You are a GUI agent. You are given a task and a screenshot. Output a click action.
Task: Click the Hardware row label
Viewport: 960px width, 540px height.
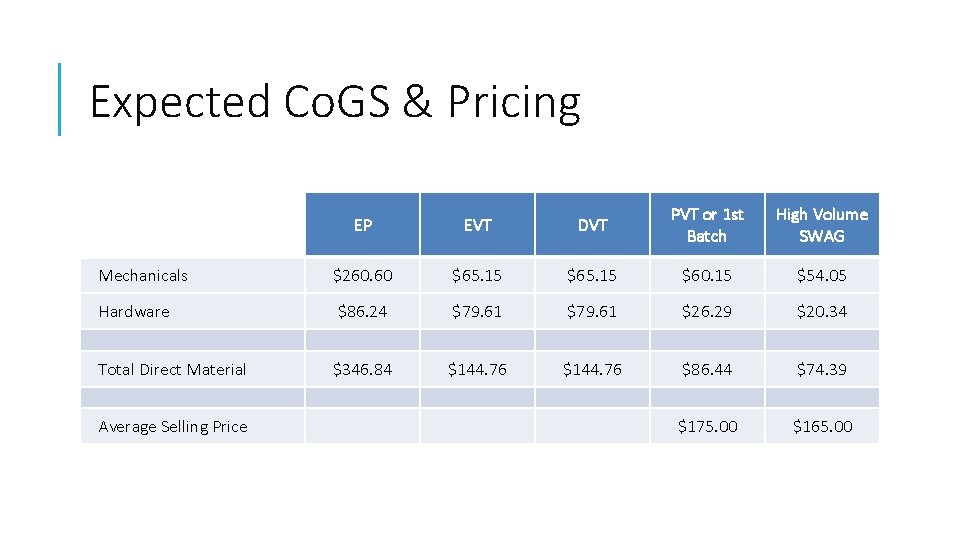pos(134,311)
